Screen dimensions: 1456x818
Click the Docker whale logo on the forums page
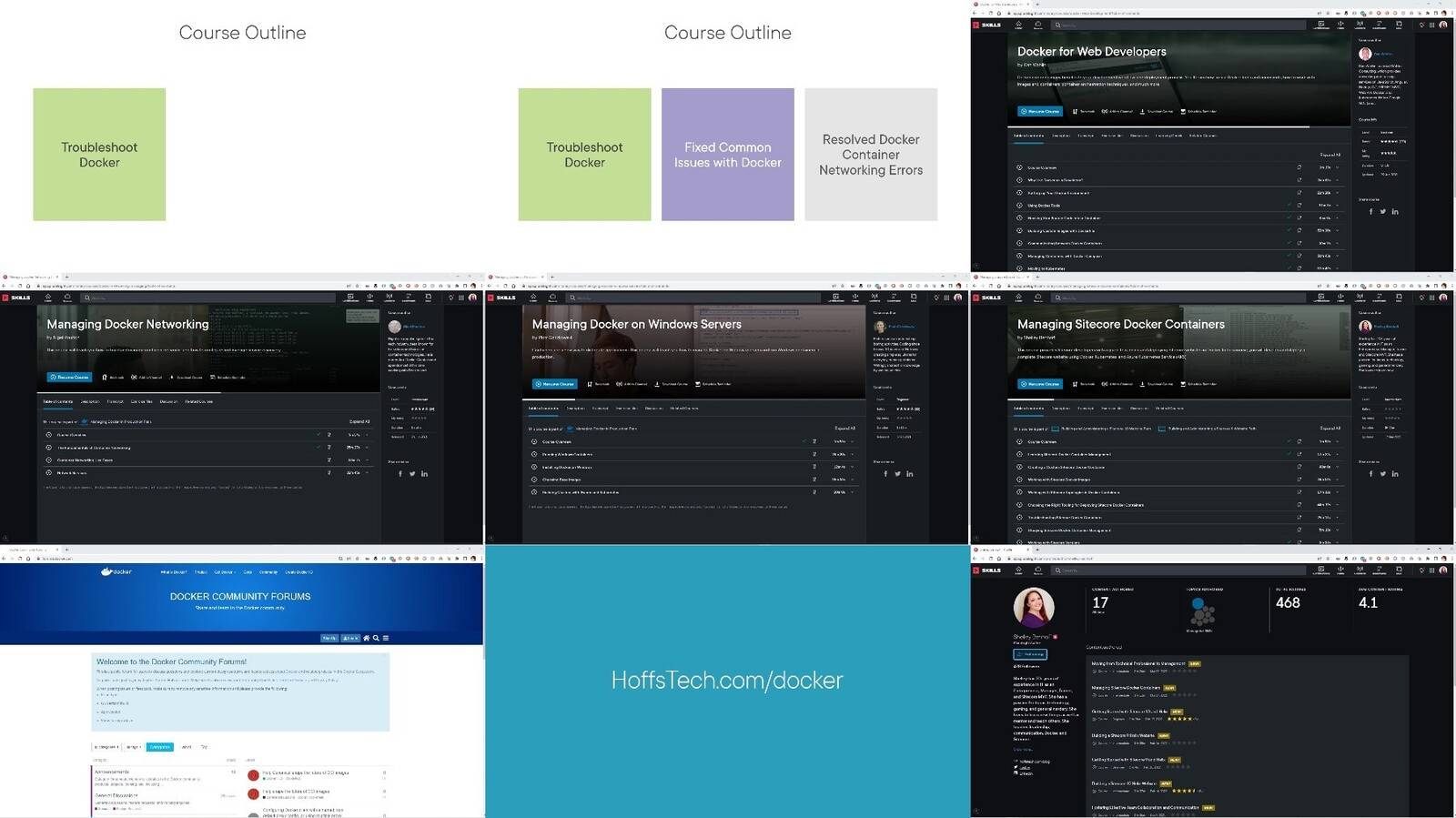[x=116, y=571]
